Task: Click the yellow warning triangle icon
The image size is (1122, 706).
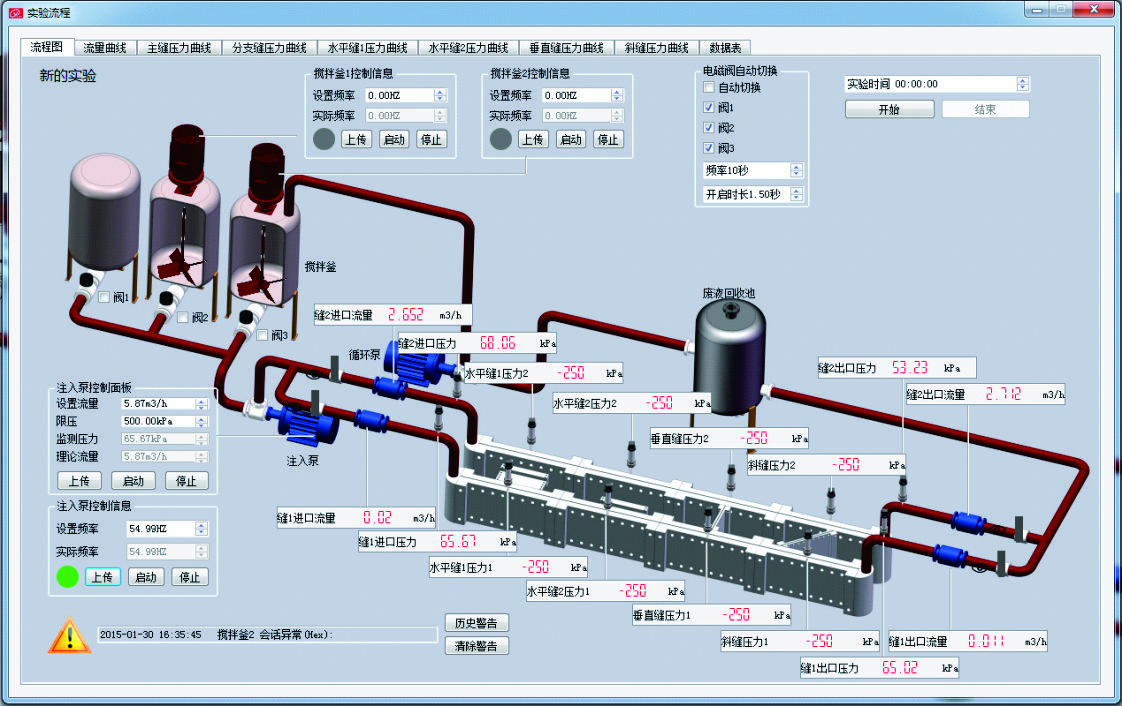Action: click(x=69, y=635)
